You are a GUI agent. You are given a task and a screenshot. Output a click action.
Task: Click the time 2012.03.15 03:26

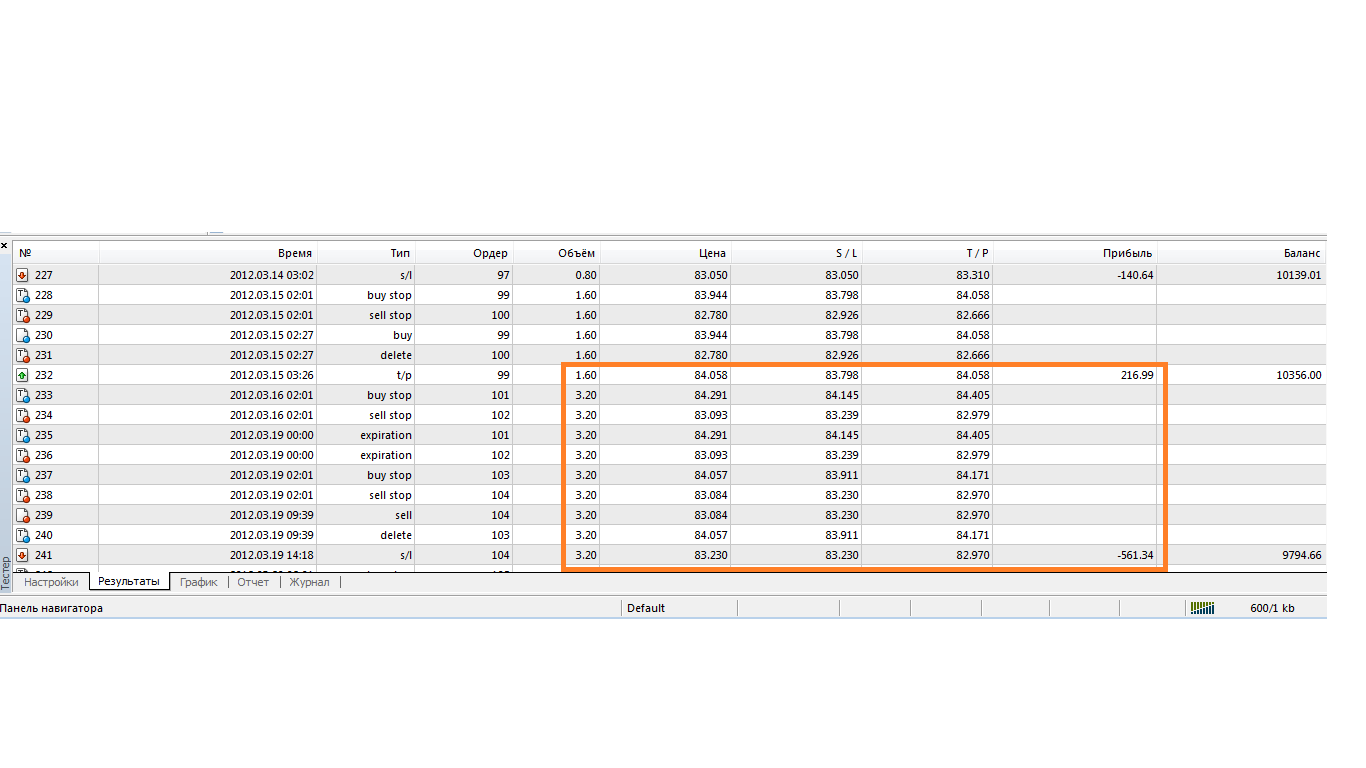pyautogui.click(x=272, y=375)
